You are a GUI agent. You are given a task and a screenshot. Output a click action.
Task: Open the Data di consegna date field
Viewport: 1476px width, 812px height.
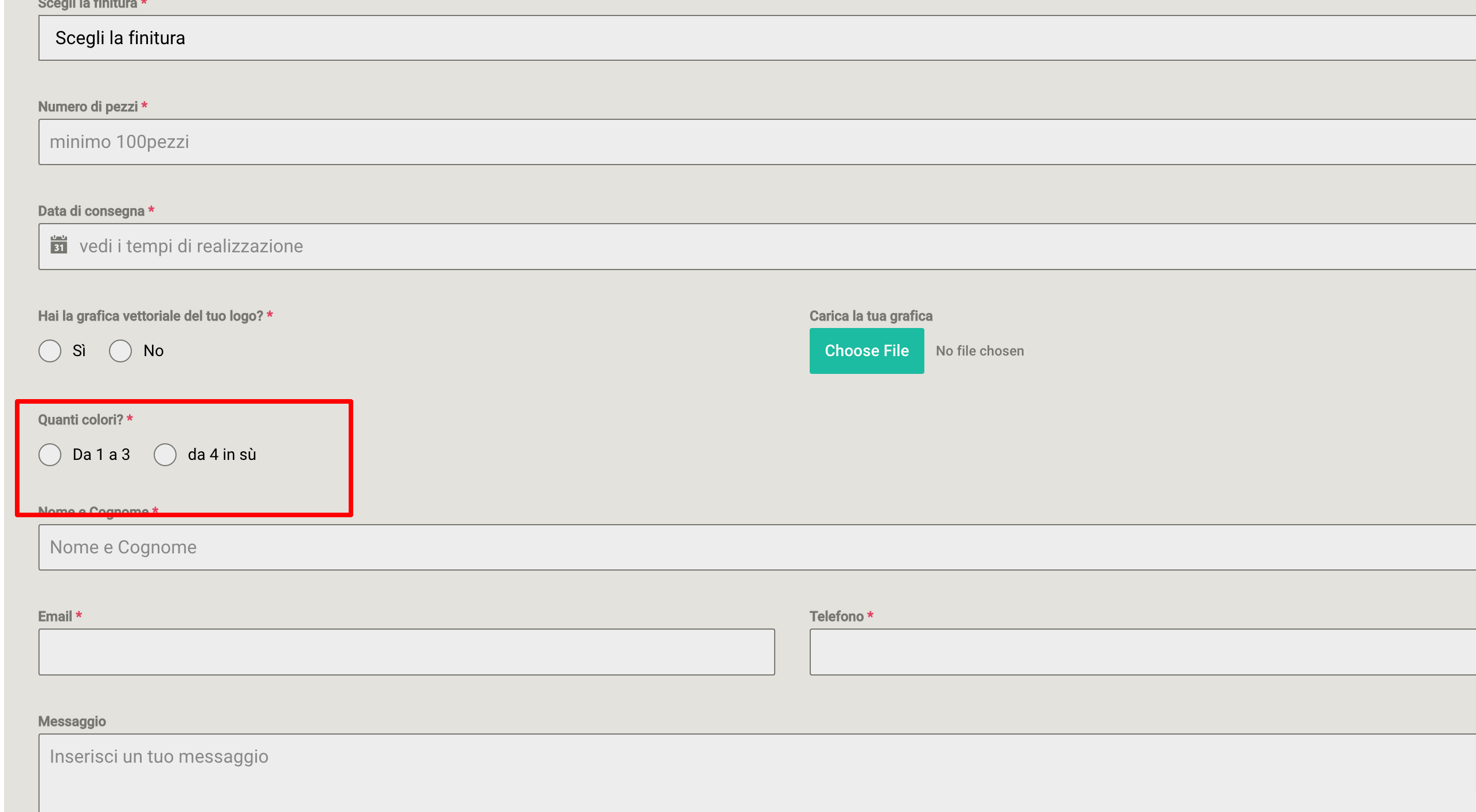pyautogui.click(x=757, y=246)
